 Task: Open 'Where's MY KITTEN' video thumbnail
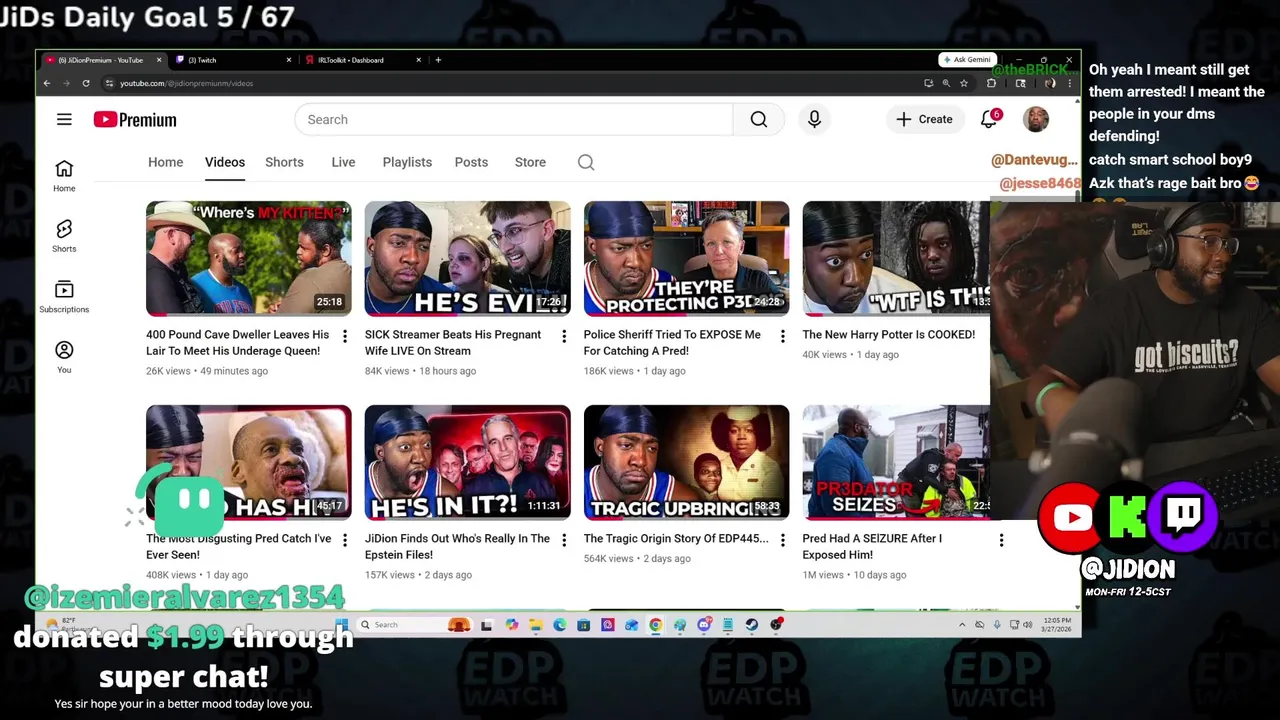248,258
